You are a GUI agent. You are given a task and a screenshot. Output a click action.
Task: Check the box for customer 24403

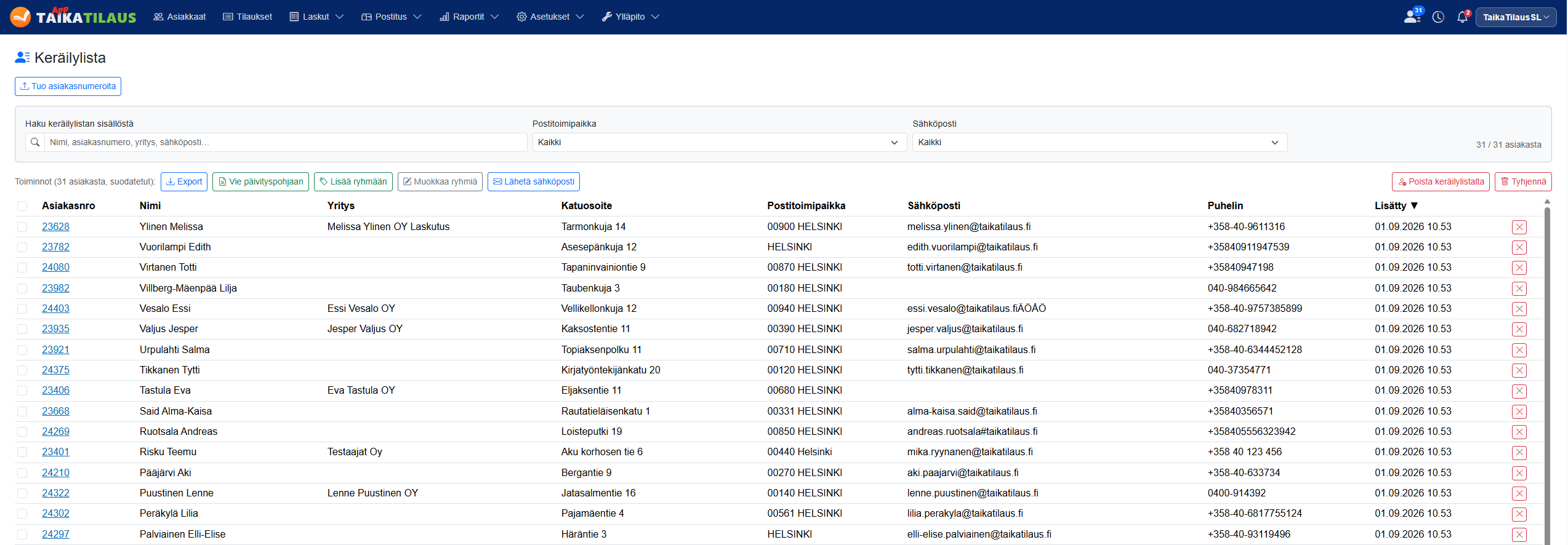tap(22, 309)
